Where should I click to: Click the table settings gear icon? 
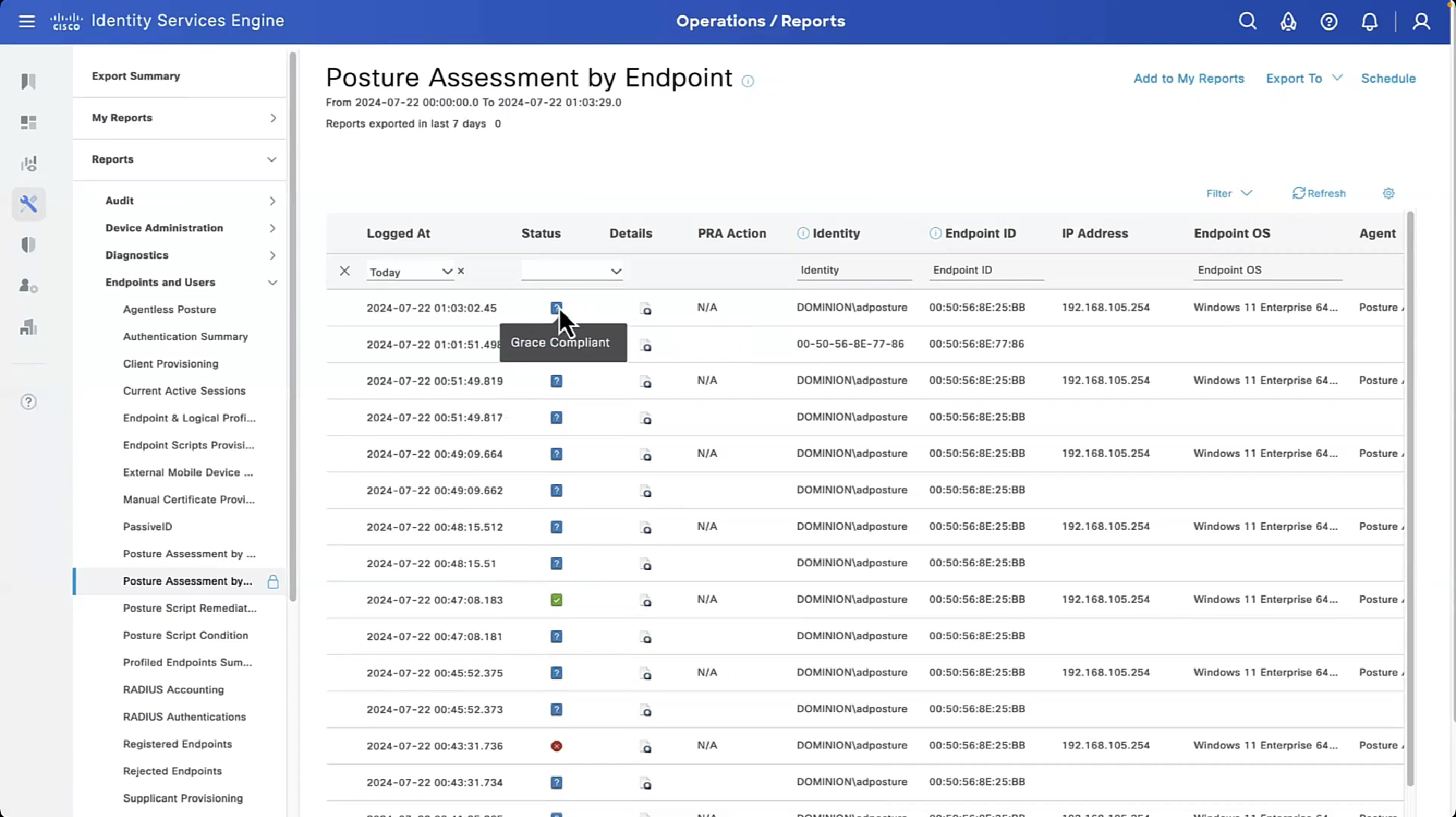(1388, 194)
